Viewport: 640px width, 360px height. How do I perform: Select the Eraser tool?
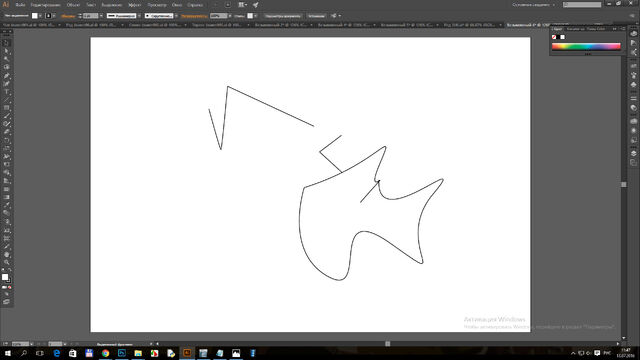[7, 132]
